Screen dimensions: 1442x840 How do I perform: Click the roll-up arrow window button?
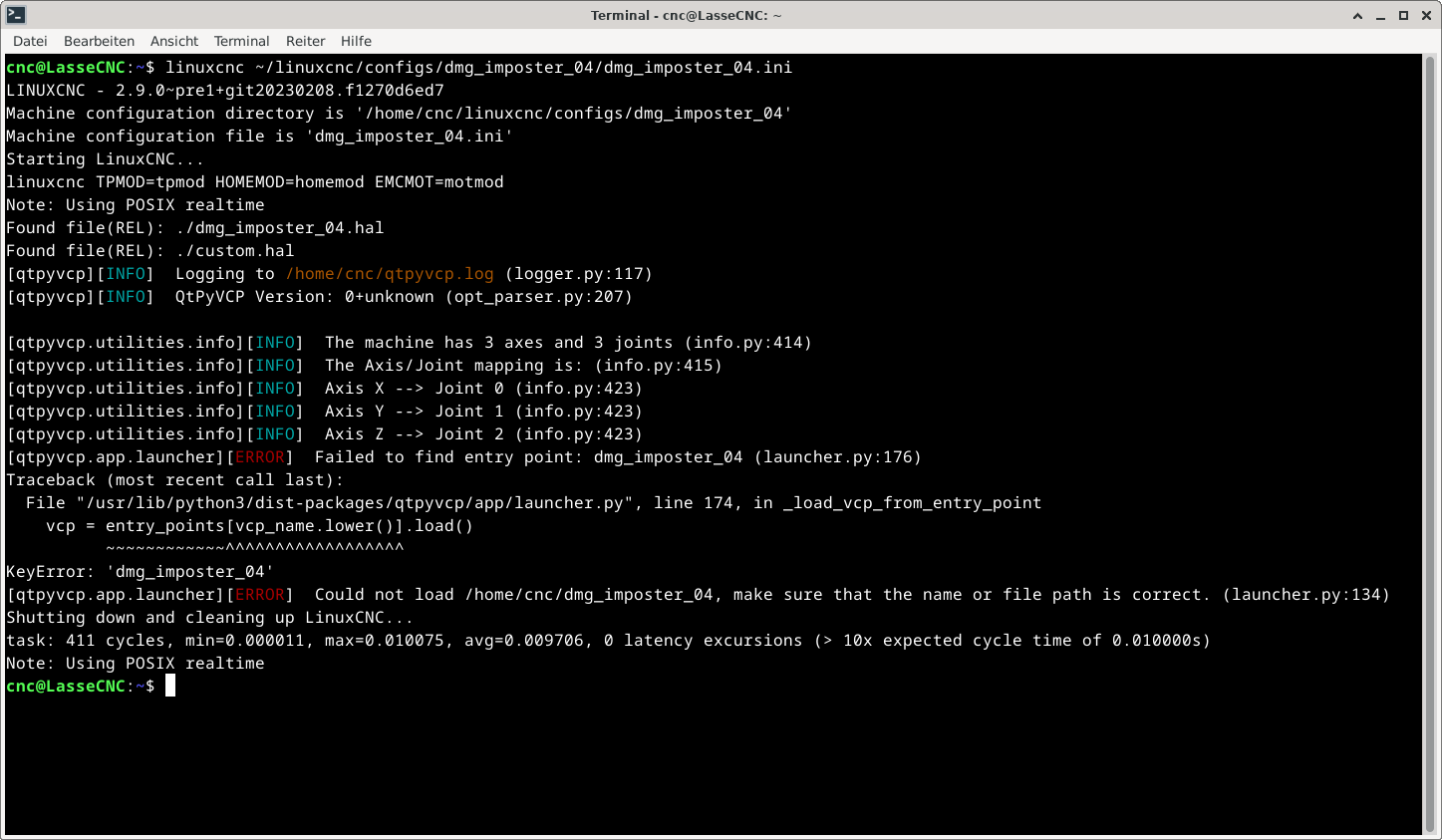click(x=1357, y=16)
